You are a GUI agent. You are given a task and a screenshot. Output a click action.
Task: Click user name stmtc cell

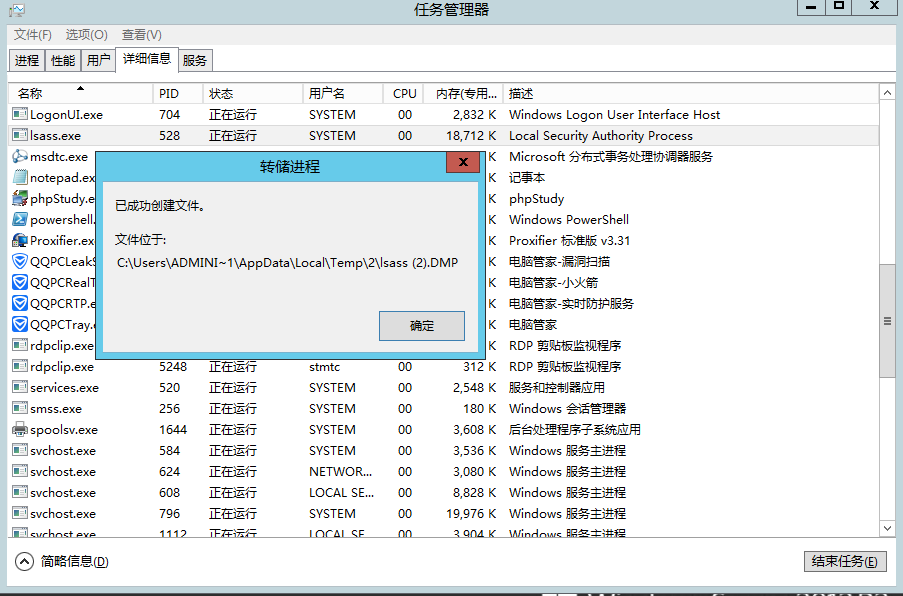[x=324, y=367]
